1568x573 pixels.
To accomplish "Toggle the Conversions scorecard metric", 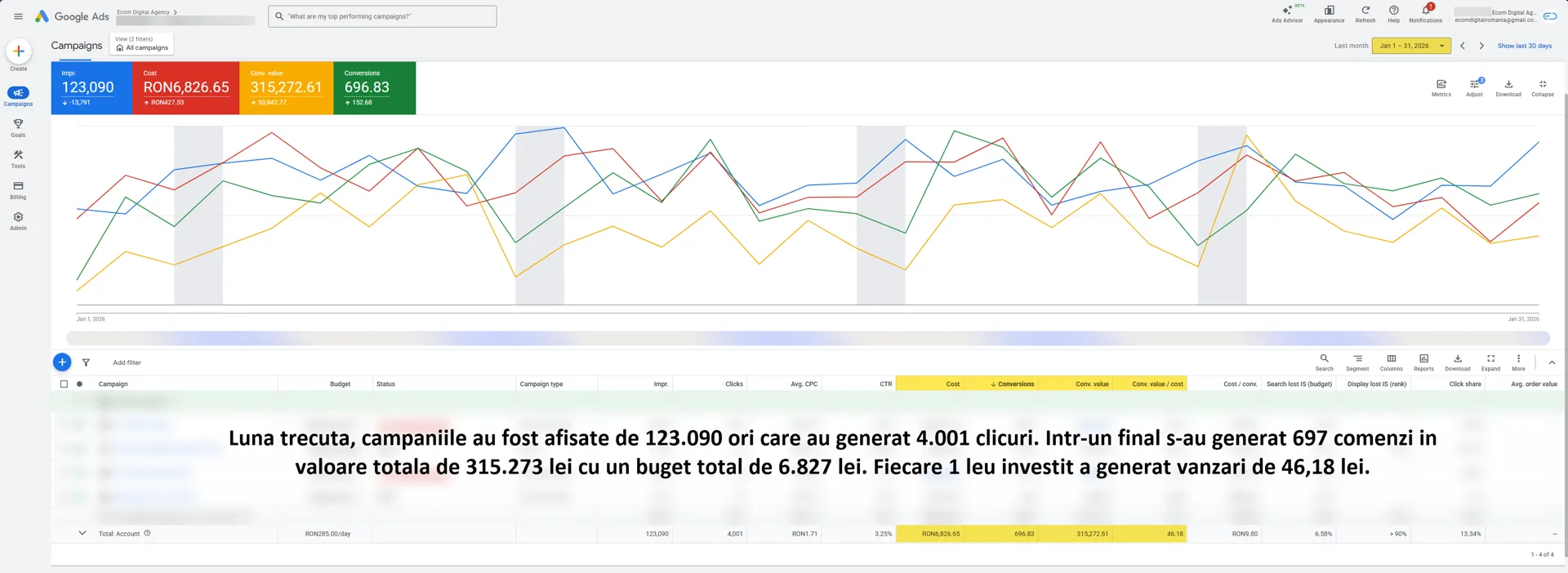I will click(x=374, y=87).
